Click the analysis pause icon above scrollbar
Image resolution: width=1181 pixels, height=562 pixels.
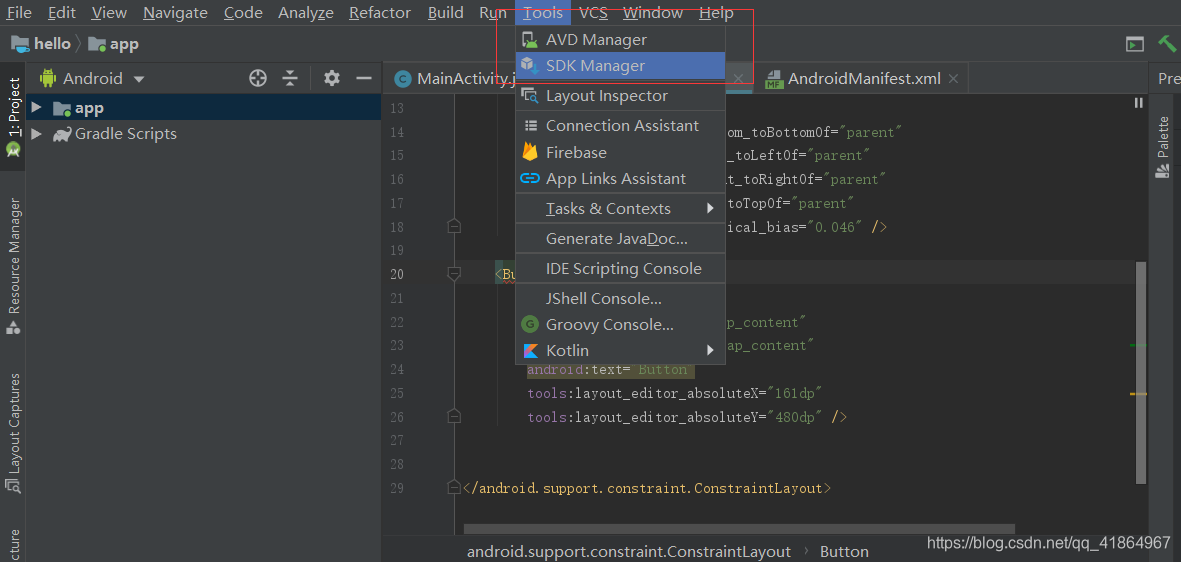pyautogui.click(x=1139, y=102)
